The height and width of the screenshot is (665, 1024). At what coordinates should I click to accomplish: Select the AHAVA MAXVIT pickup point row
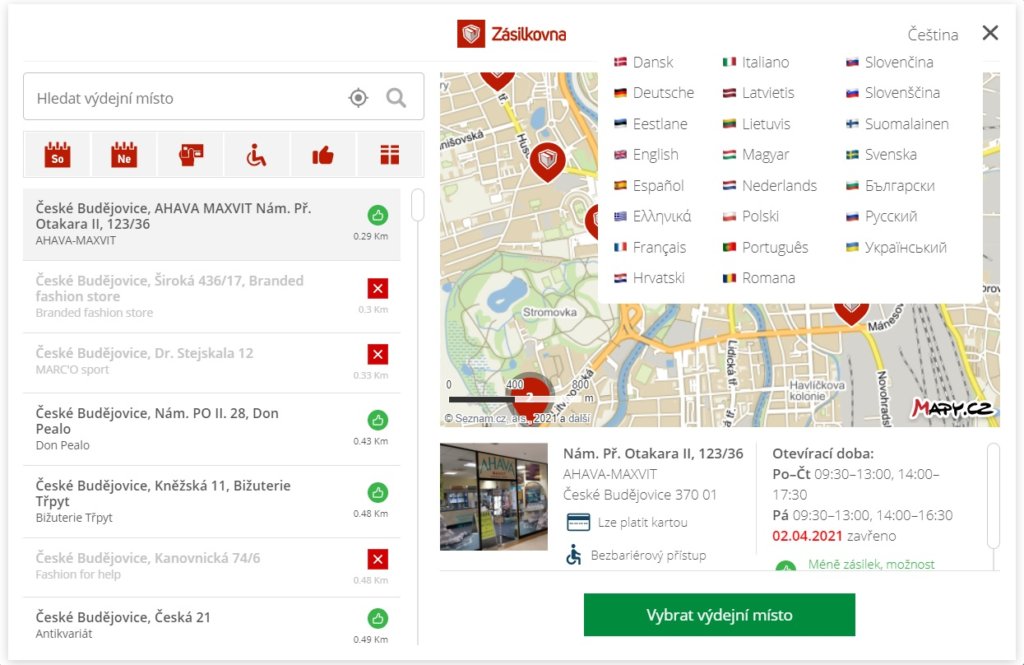coord(212,224)
